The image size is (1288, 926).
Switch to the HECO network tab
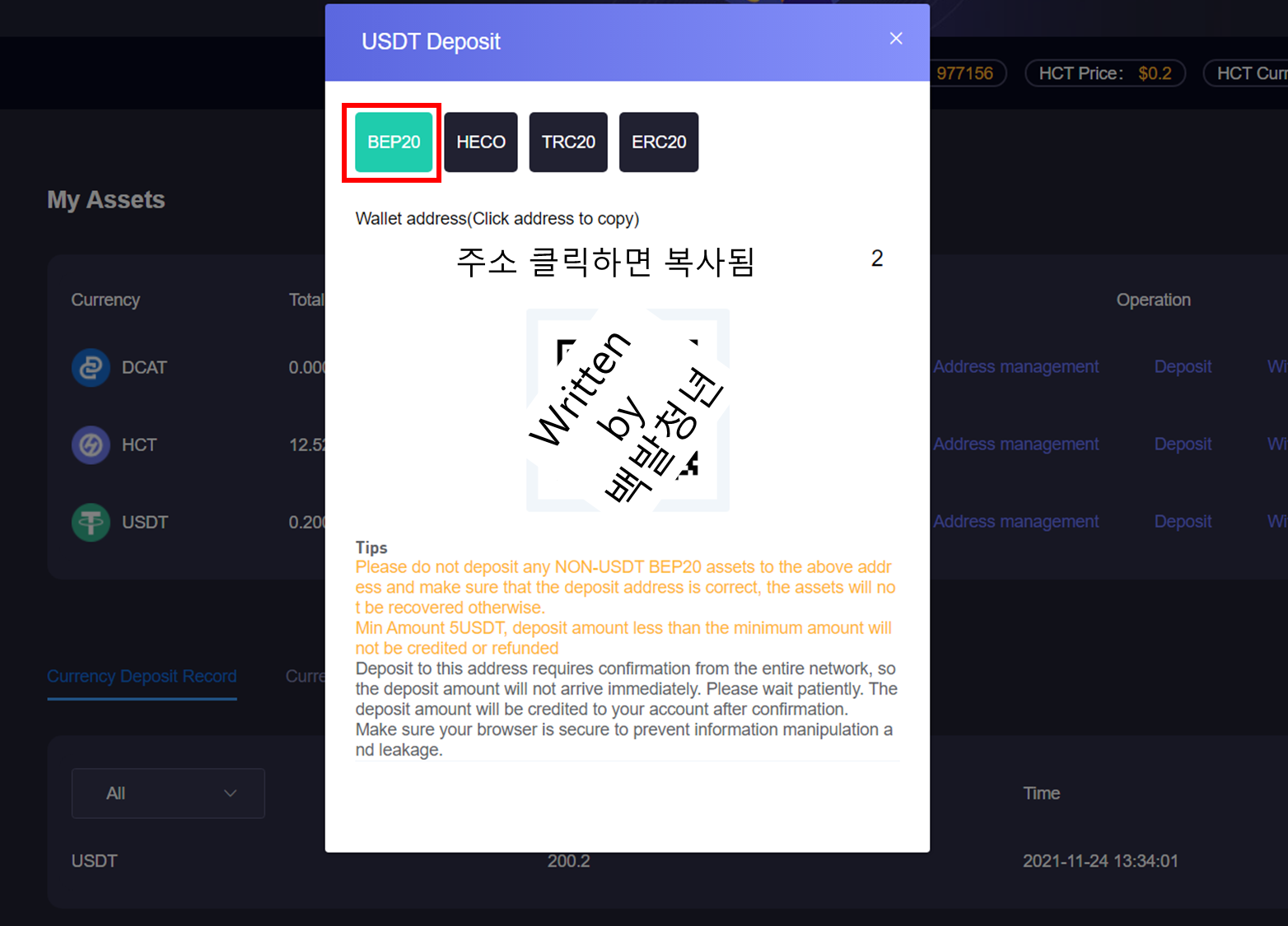point(481,142)
